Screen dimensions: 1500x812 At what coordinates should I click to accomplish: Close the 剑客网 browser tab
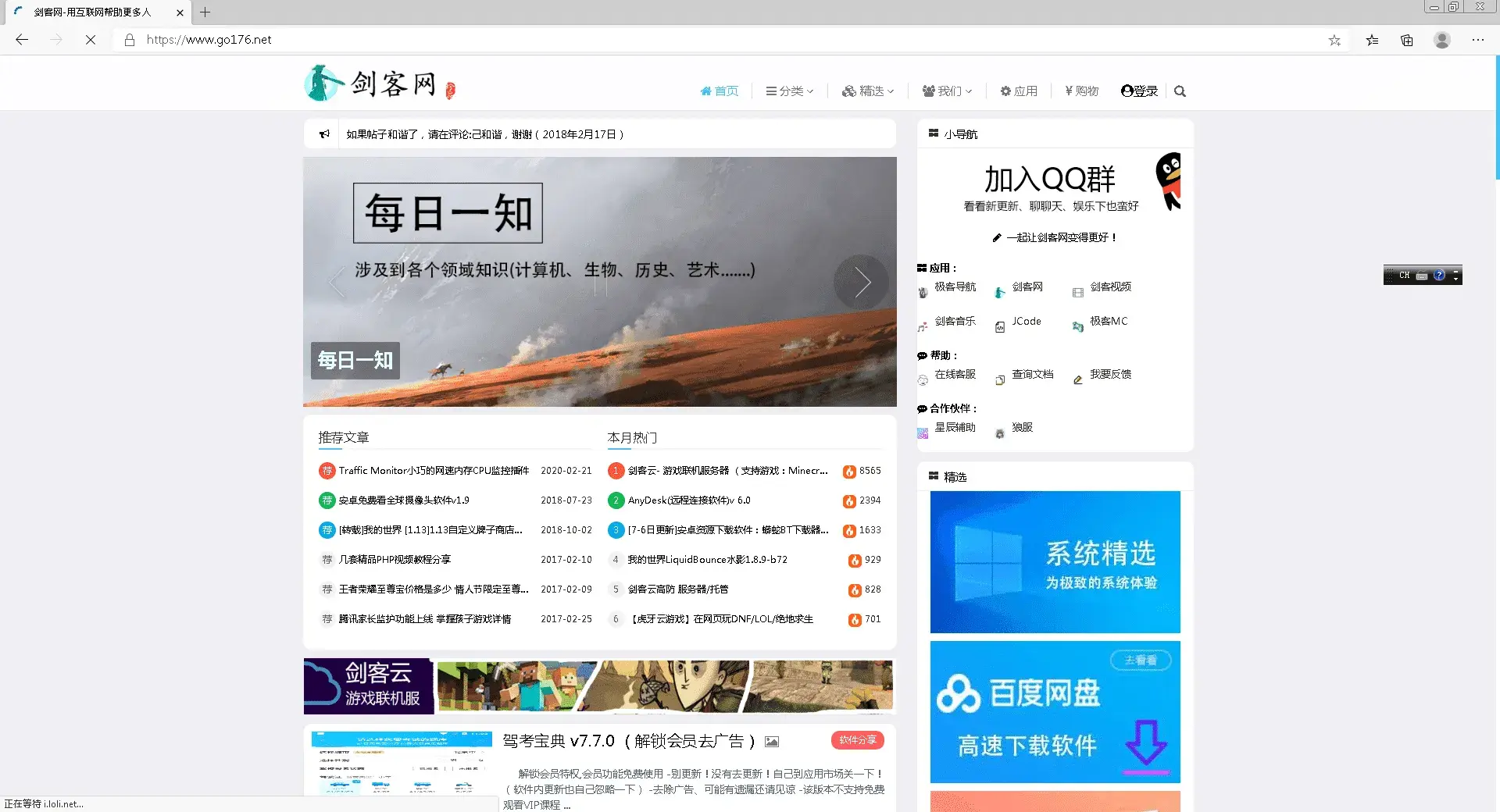click(180, 12)
